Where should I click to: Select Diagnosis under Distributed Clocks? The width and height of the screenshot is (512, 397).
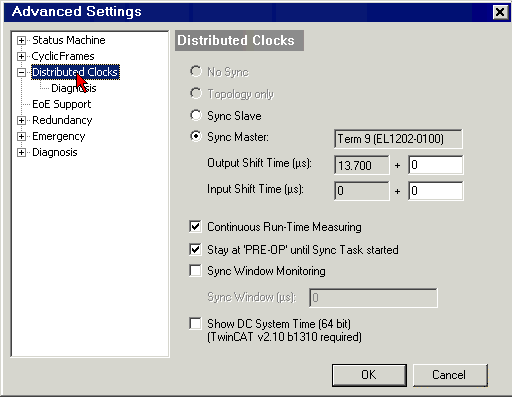pyautogui.click(x=74, y=88)
